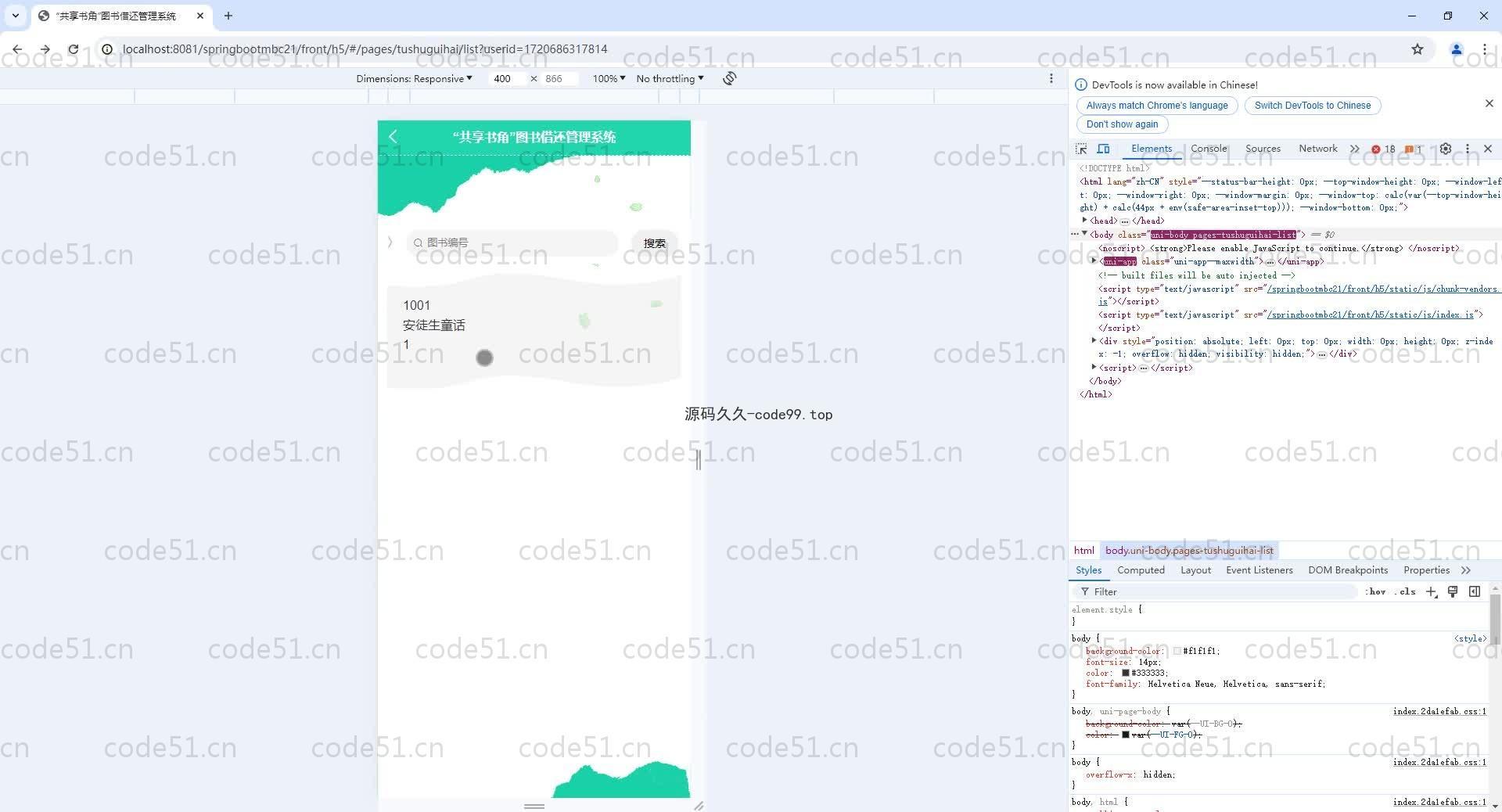
Task: Open the tab search dropdown arrow
Action: click(x=15, y=16)
